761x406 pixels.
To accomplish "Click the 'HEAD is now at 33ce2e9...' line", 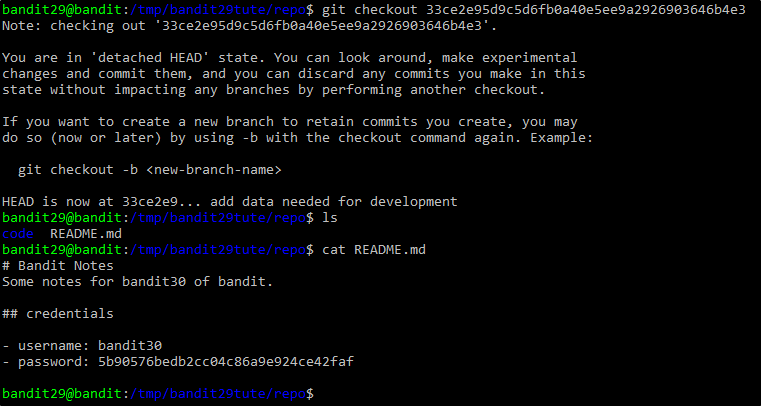I will point(230,201).
